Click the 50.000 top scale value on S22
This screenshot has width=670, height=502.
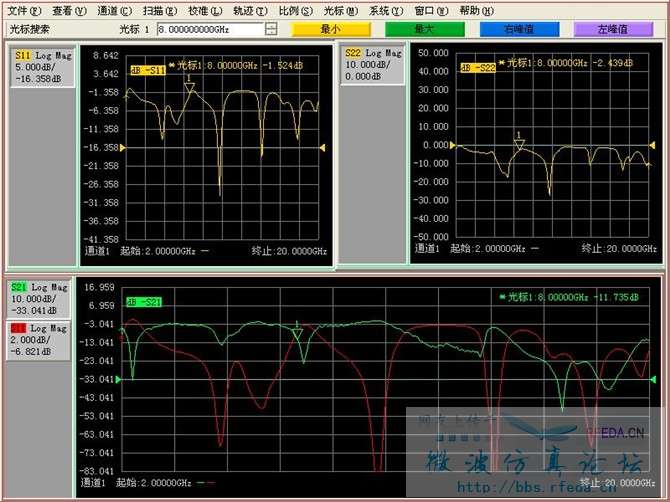click(433, 53)
